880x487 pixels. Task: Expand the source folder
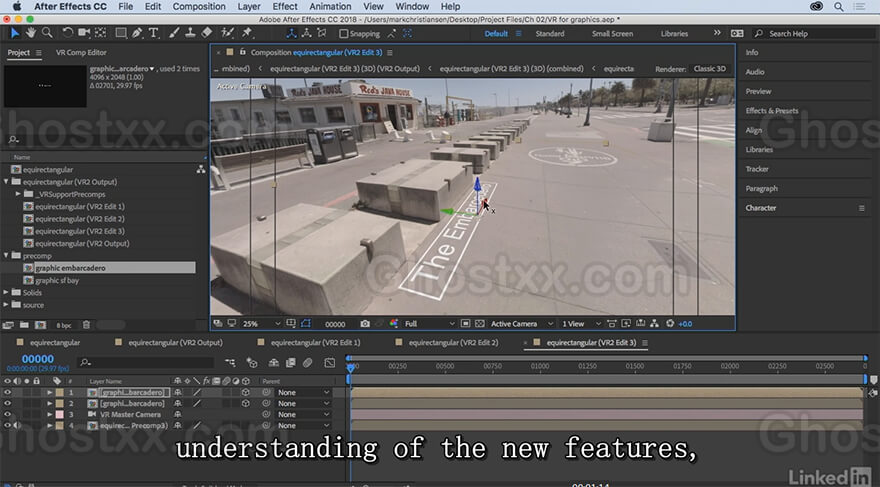(6, 305)
